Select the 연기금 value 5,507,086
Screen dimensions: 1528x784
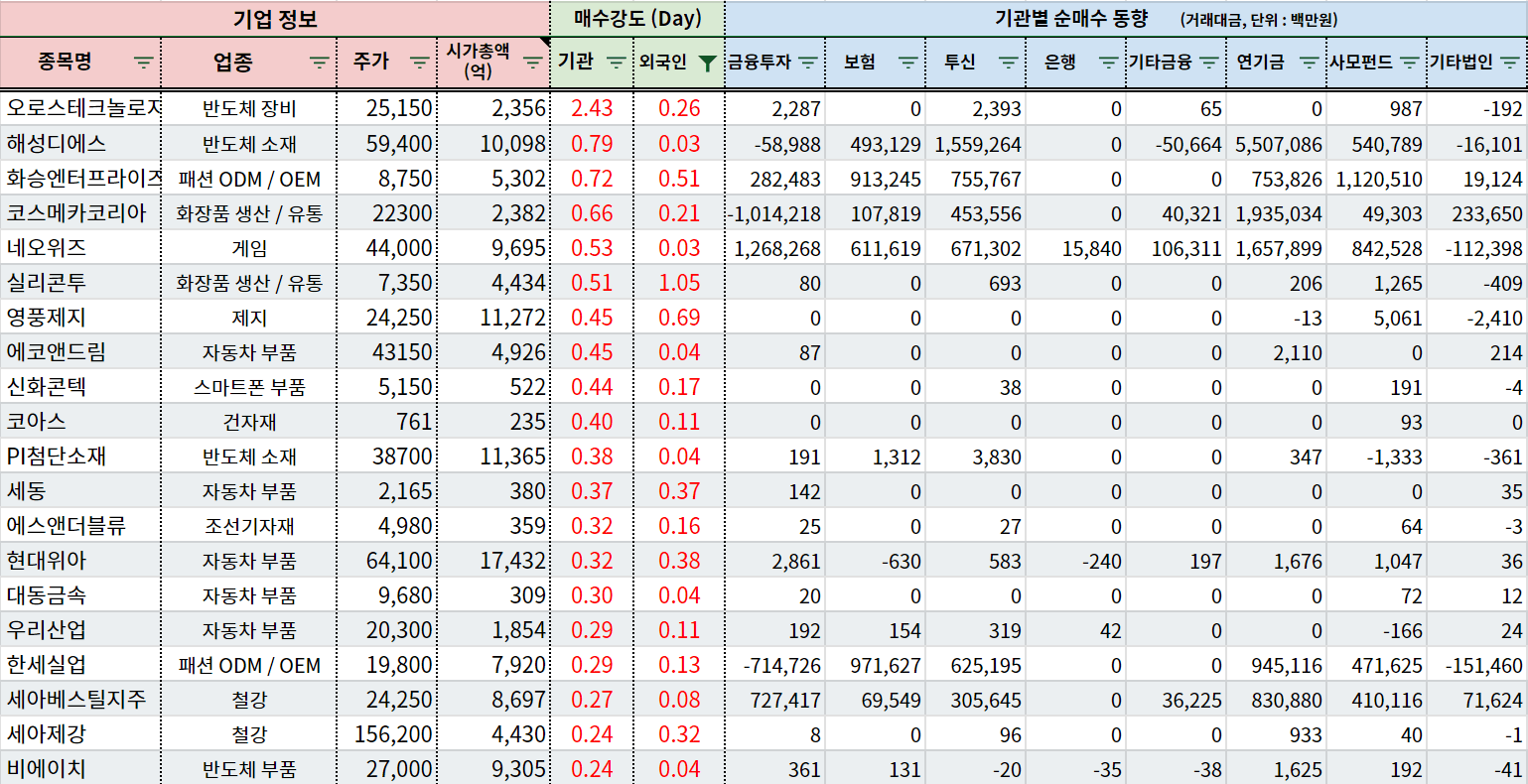pyautogui.click(x=1277, y=143)
